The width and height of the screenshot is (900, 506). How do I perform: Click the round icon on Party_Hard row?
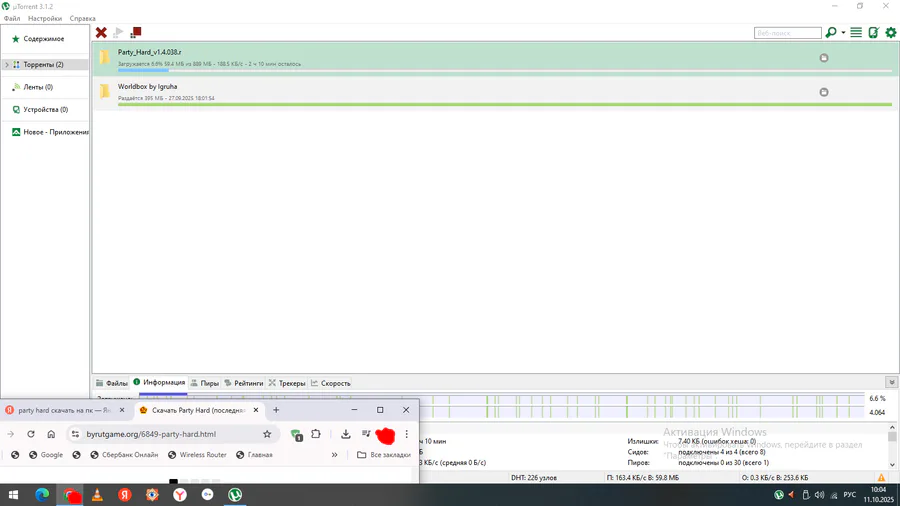824,58
